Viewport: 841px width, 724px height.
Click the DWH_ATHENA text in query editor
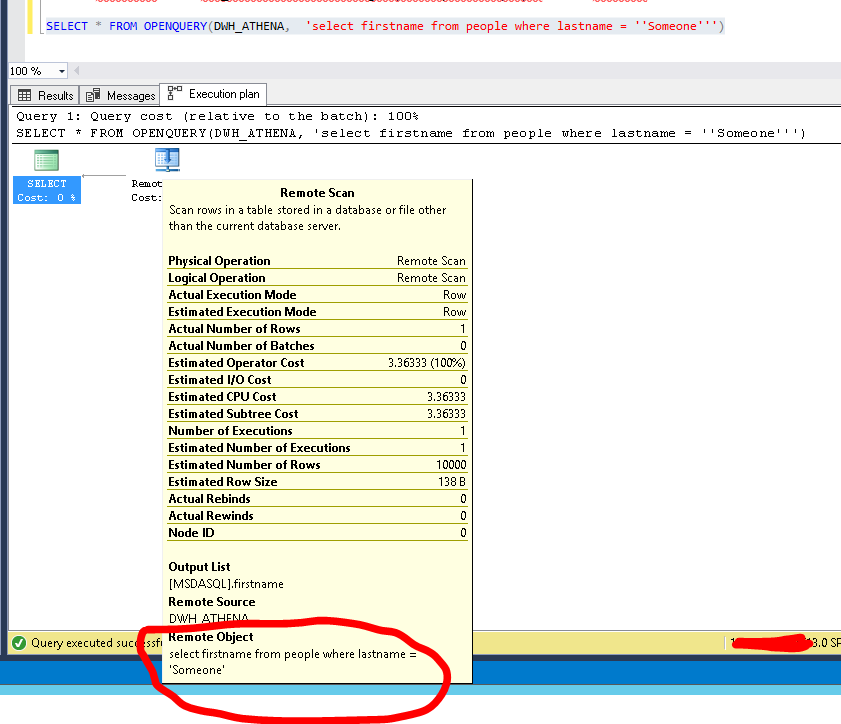[x=249, y=26]
